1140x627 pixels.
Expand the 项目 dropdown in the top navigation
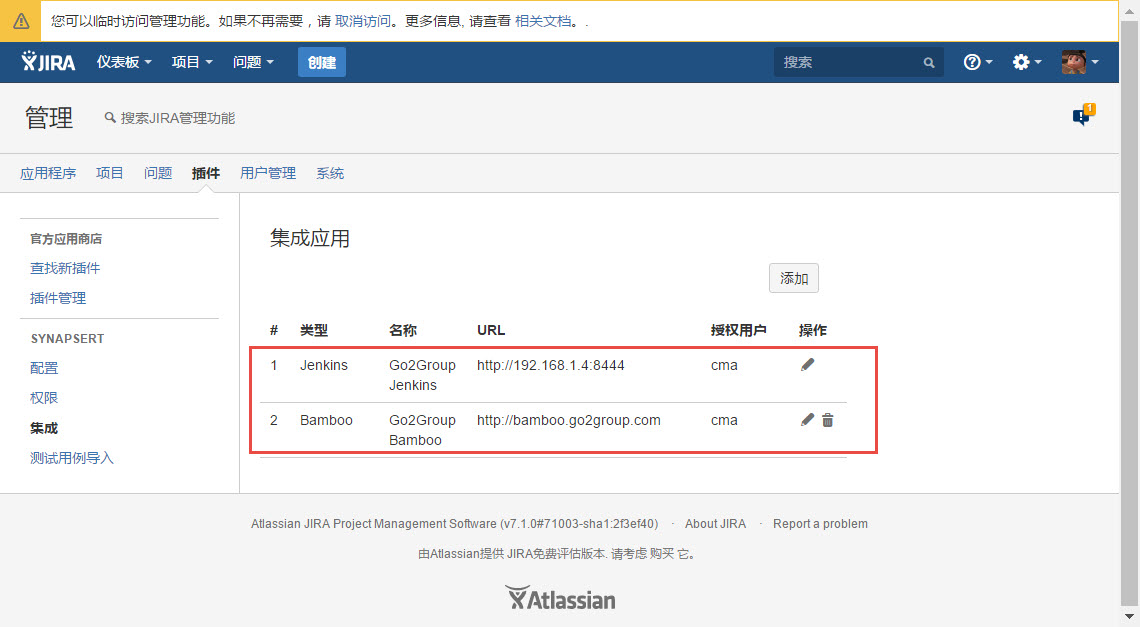pyautogui.click(x=192, y=62)
